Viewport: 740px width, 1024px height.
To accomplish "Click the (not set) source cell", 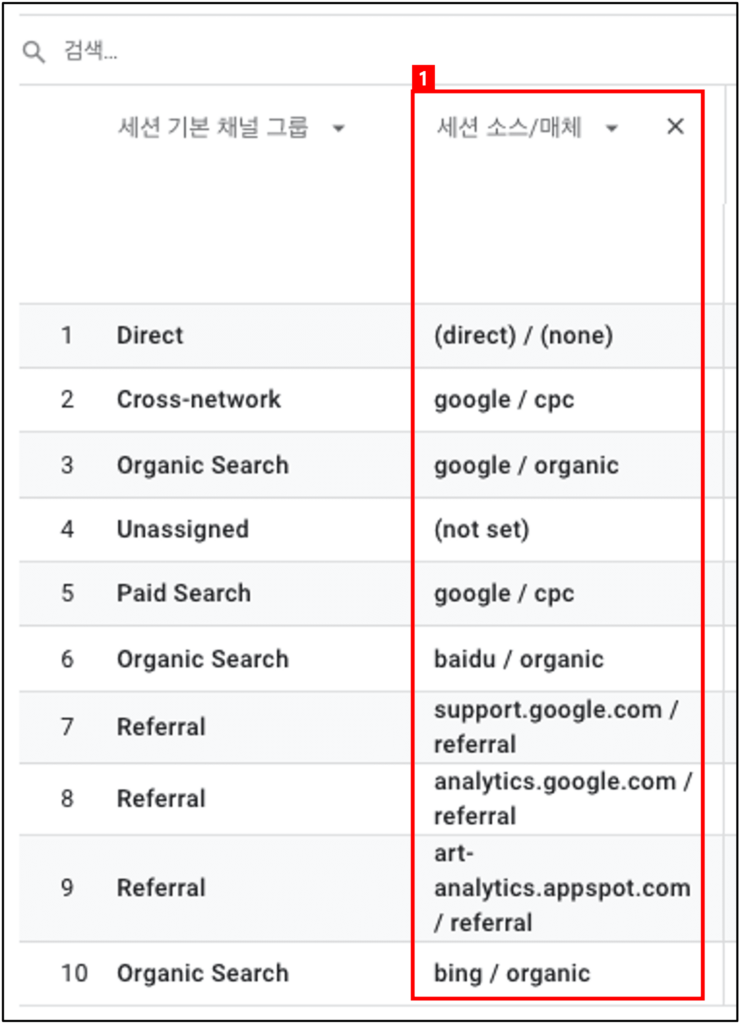I will point(482,529).
